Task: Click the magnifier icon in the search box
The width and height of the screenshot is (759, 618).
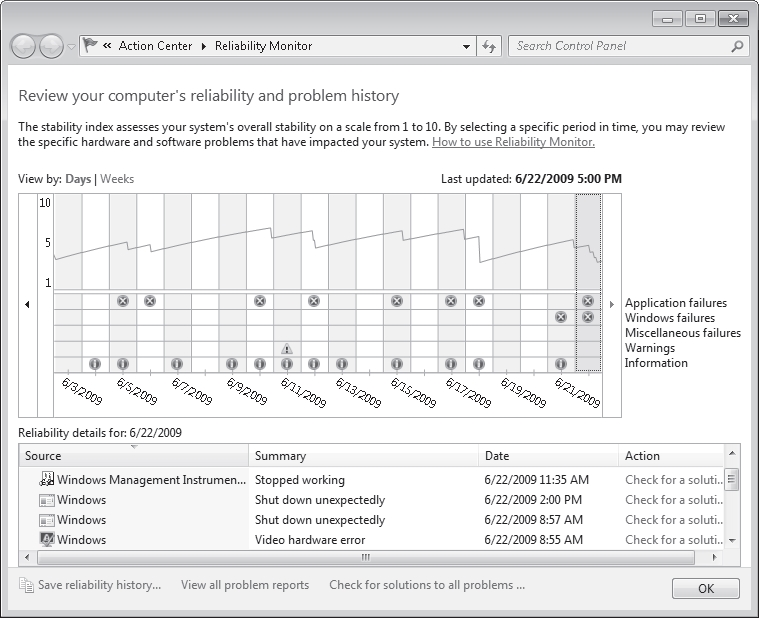Action: 737,46
